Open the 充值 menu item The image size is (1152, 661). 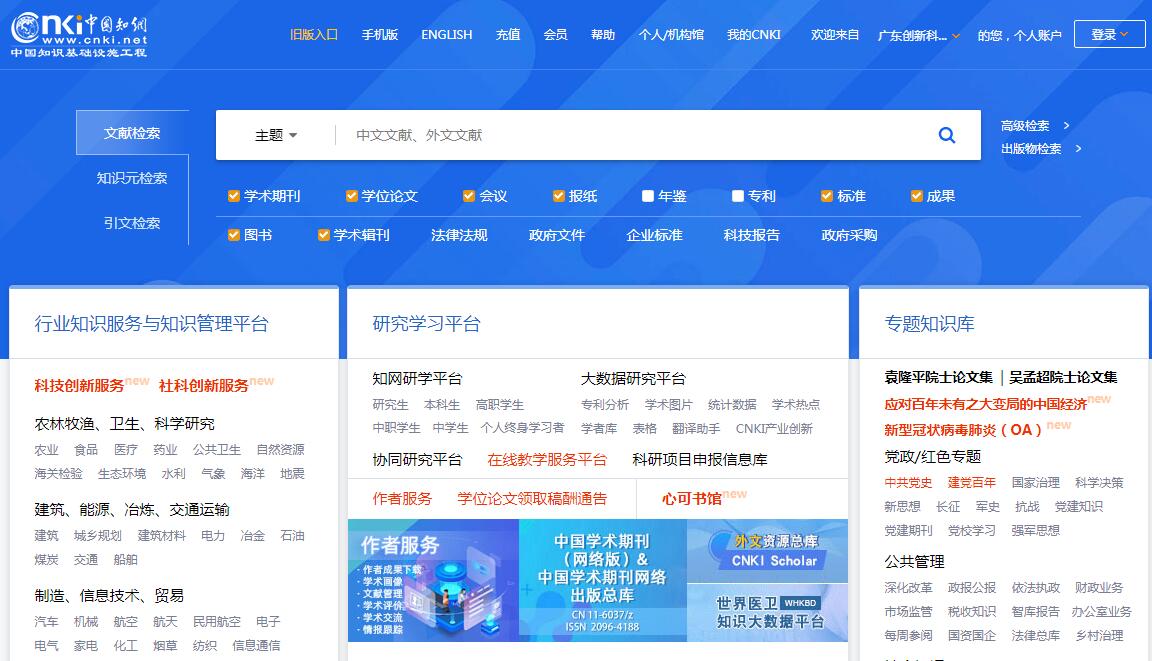(508, 35)
